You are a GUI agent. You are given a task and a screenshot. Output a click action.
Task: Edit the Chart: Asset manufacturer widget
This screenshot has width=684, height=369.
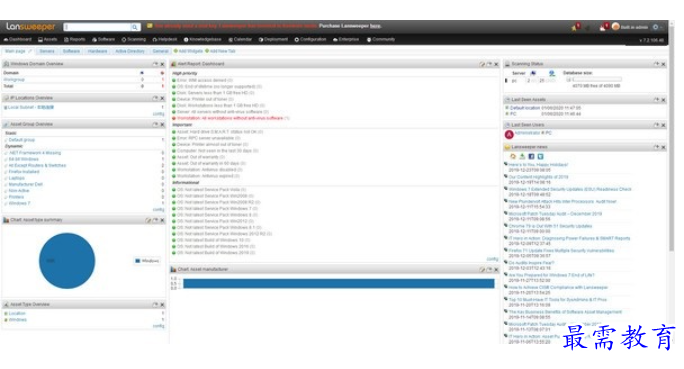point(482,270)
